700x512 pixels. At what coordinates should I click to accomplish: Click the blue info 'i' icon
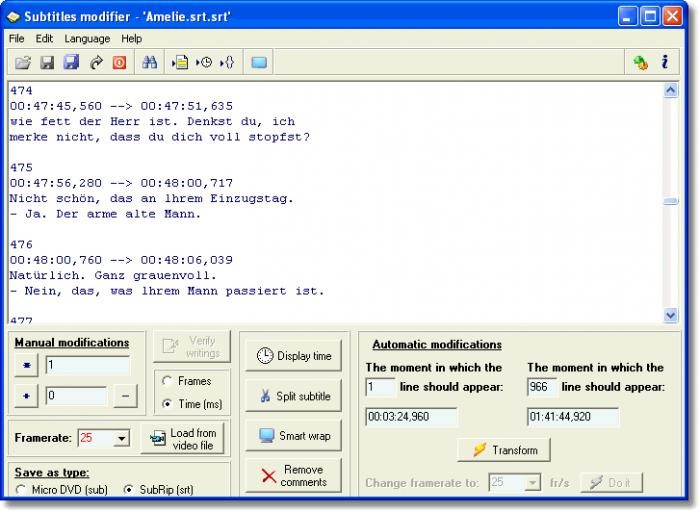tap(665, 62)
